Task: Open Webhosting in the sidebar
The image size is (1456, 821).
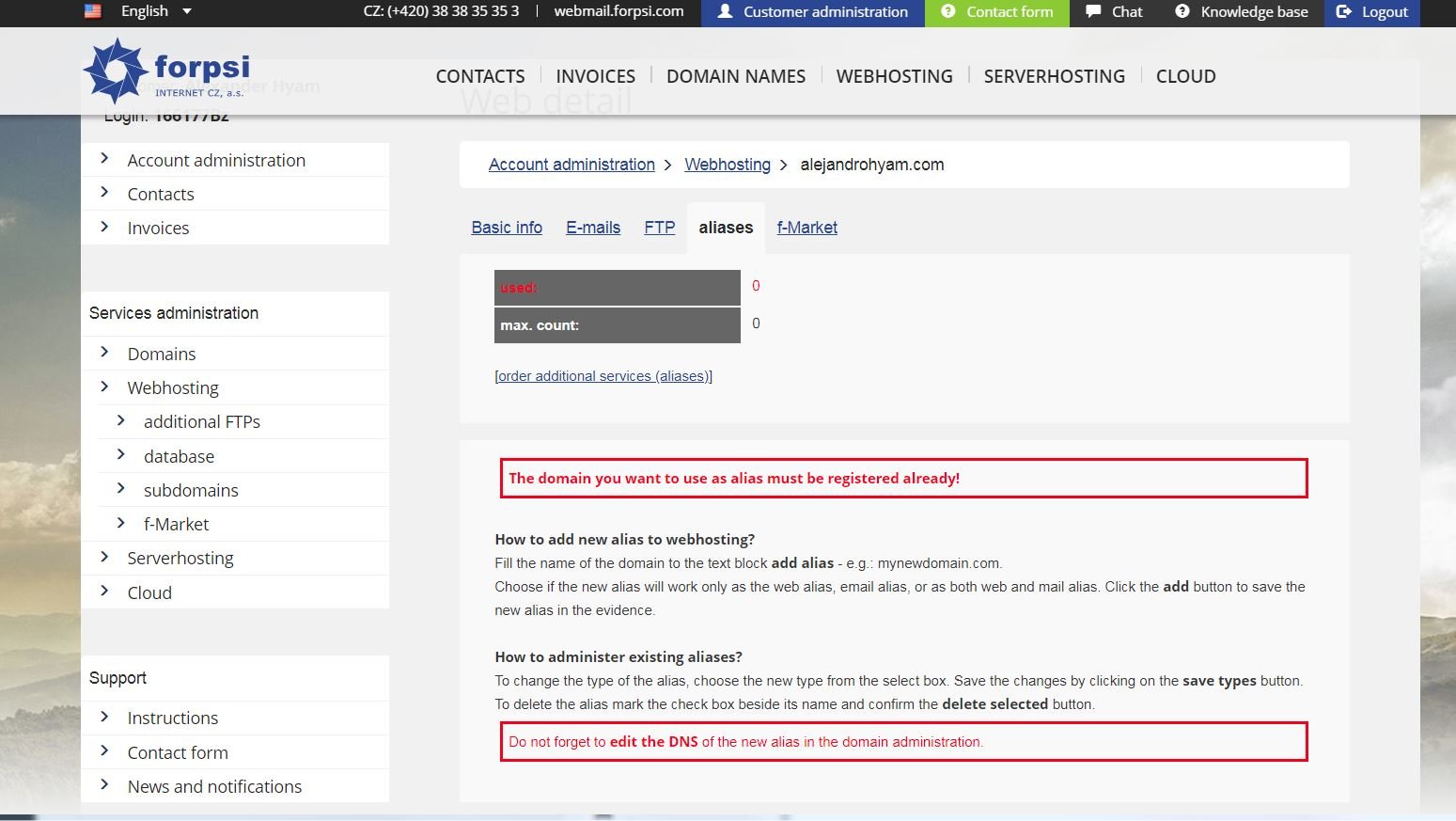Action: point(173,387)
